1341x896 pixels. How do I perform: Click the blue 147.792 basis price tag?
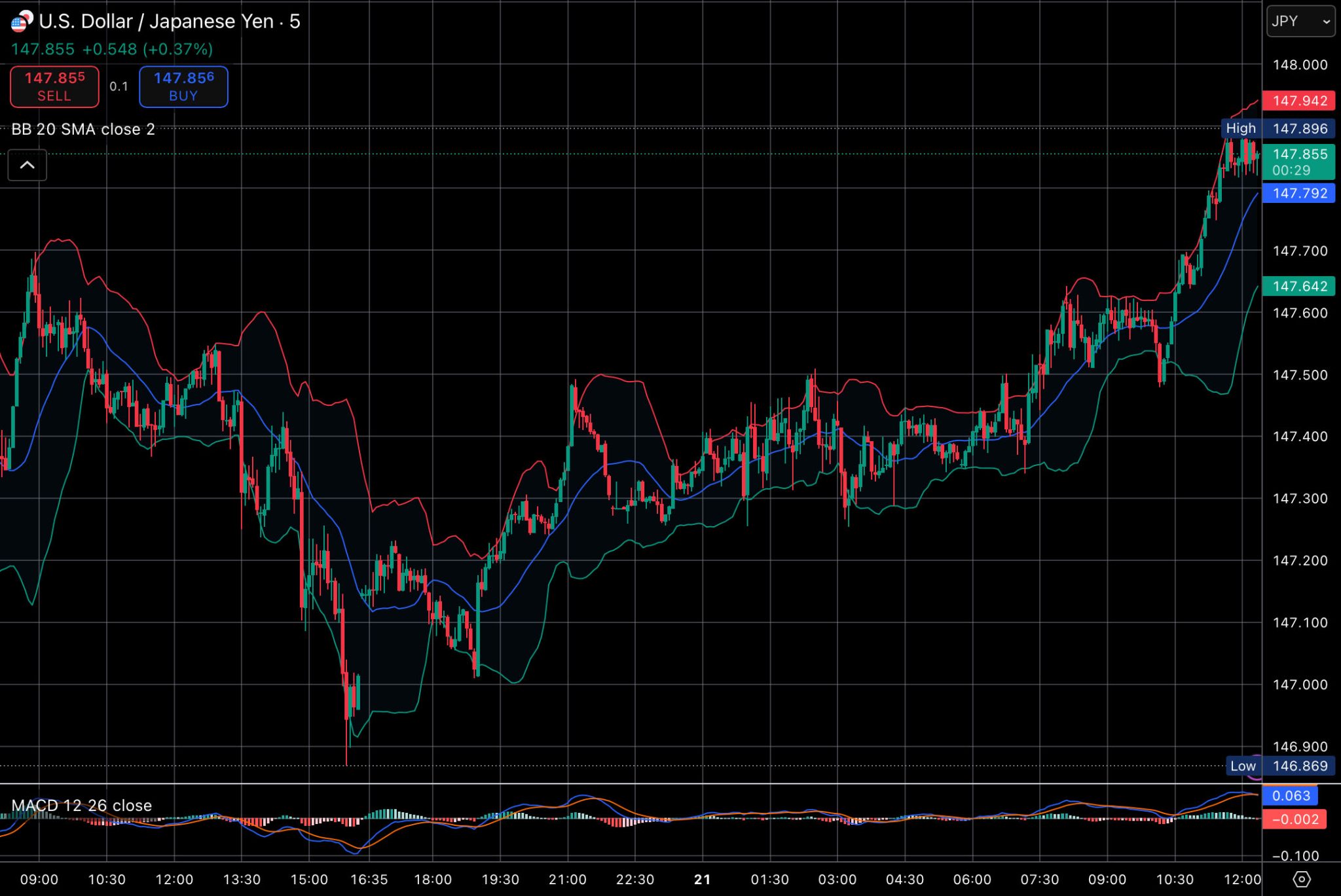pos(1299,193)
